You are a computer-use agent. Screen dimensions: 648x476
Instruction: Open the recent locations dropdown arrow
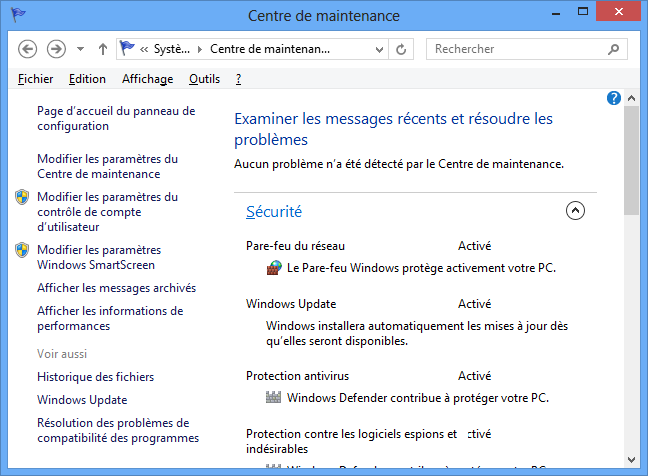pyautogui.click(x=81, y=49)
